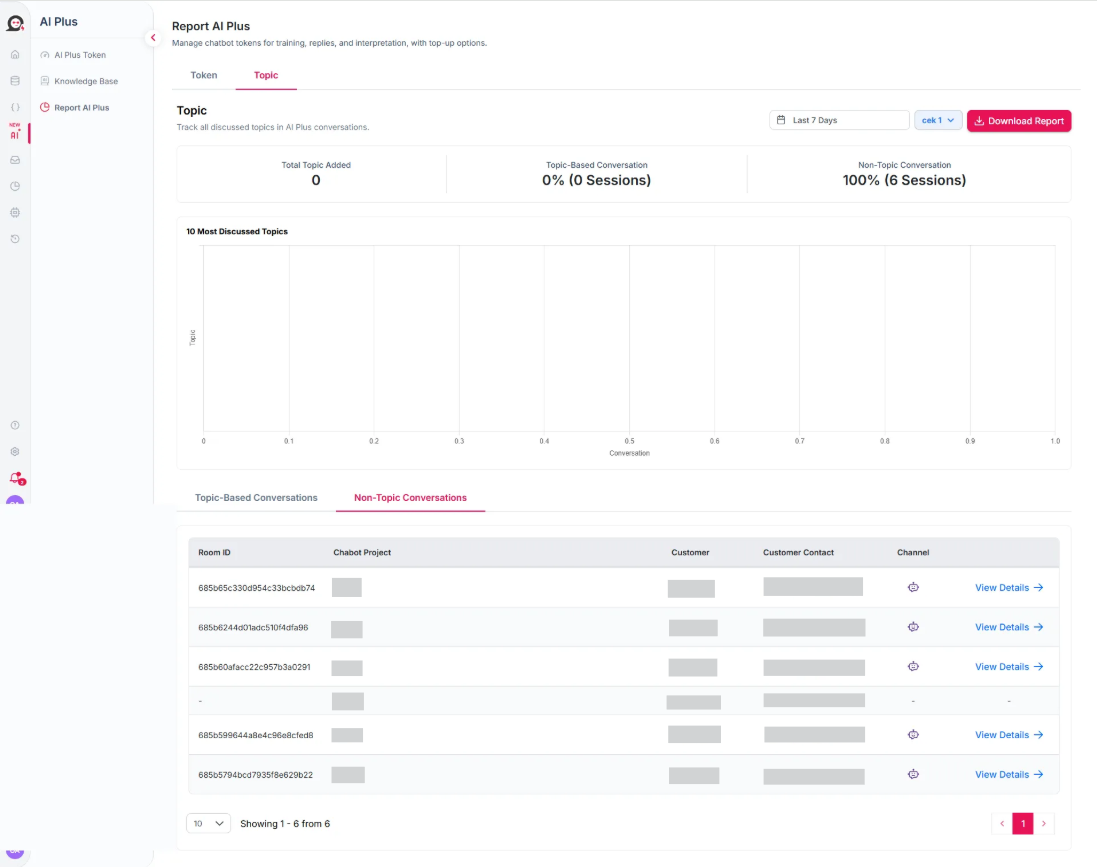Click page 1 in the pagination
The width and height of the screenshot is (1097, 867).
(x=1022, y=823)
